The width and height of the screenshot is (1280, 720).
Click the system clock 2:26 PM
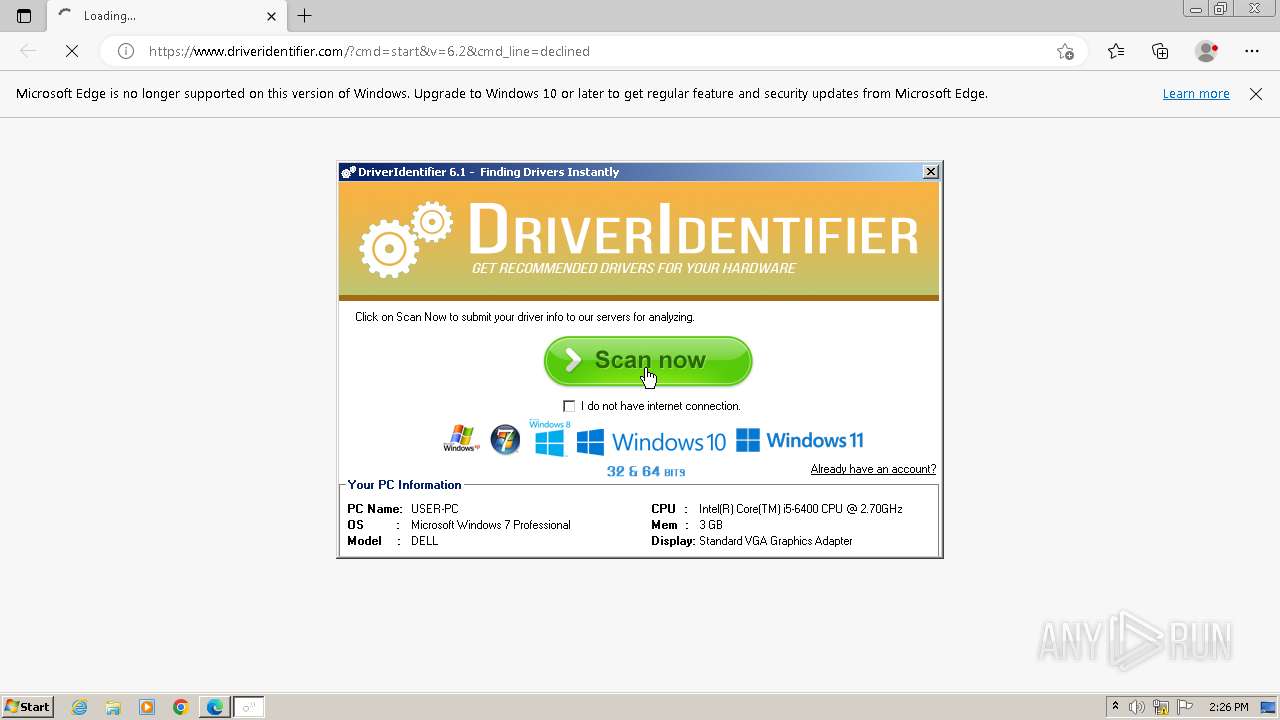[1228, 707]
